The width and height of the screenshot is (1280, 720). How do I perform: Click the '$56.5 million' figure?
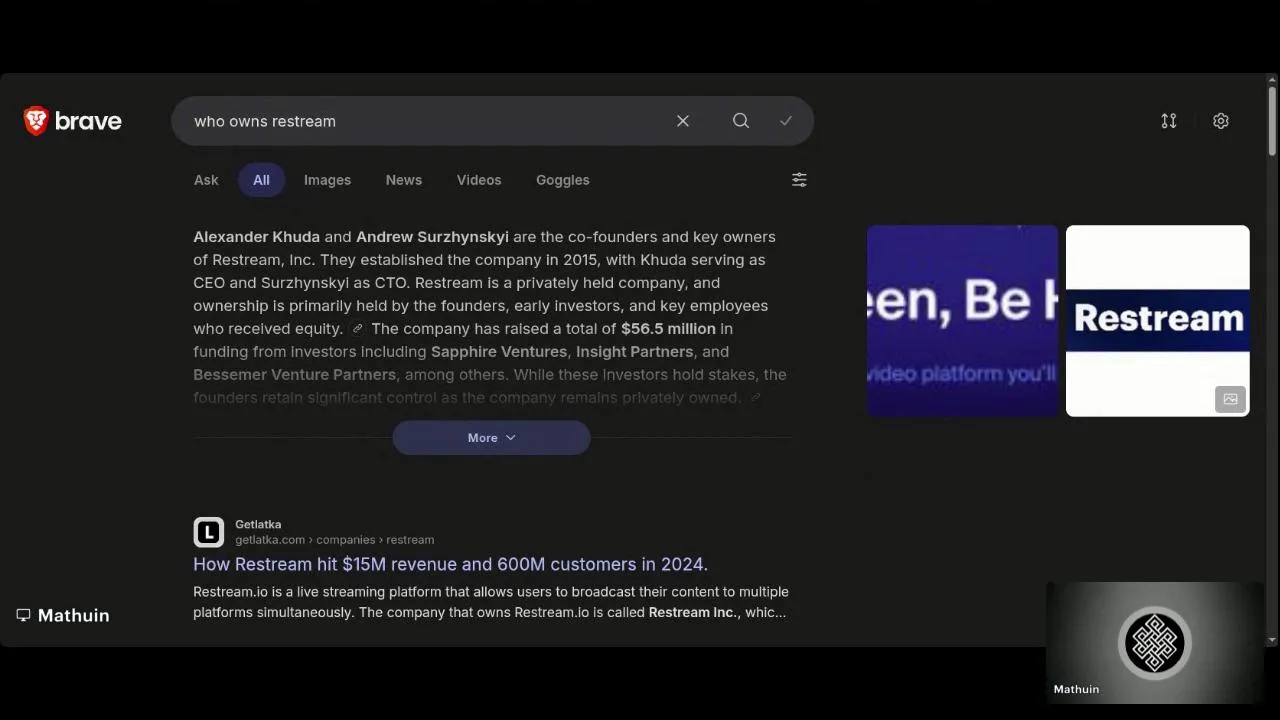point(668,329)
